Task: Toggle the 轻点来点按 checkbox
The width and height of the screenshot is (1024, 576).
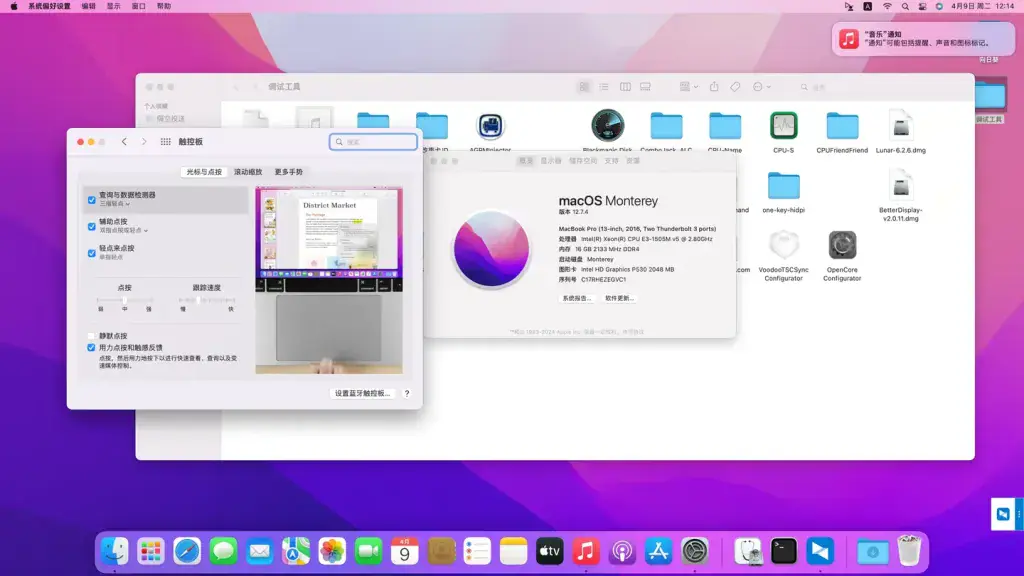Action: [x=91, y=253]
